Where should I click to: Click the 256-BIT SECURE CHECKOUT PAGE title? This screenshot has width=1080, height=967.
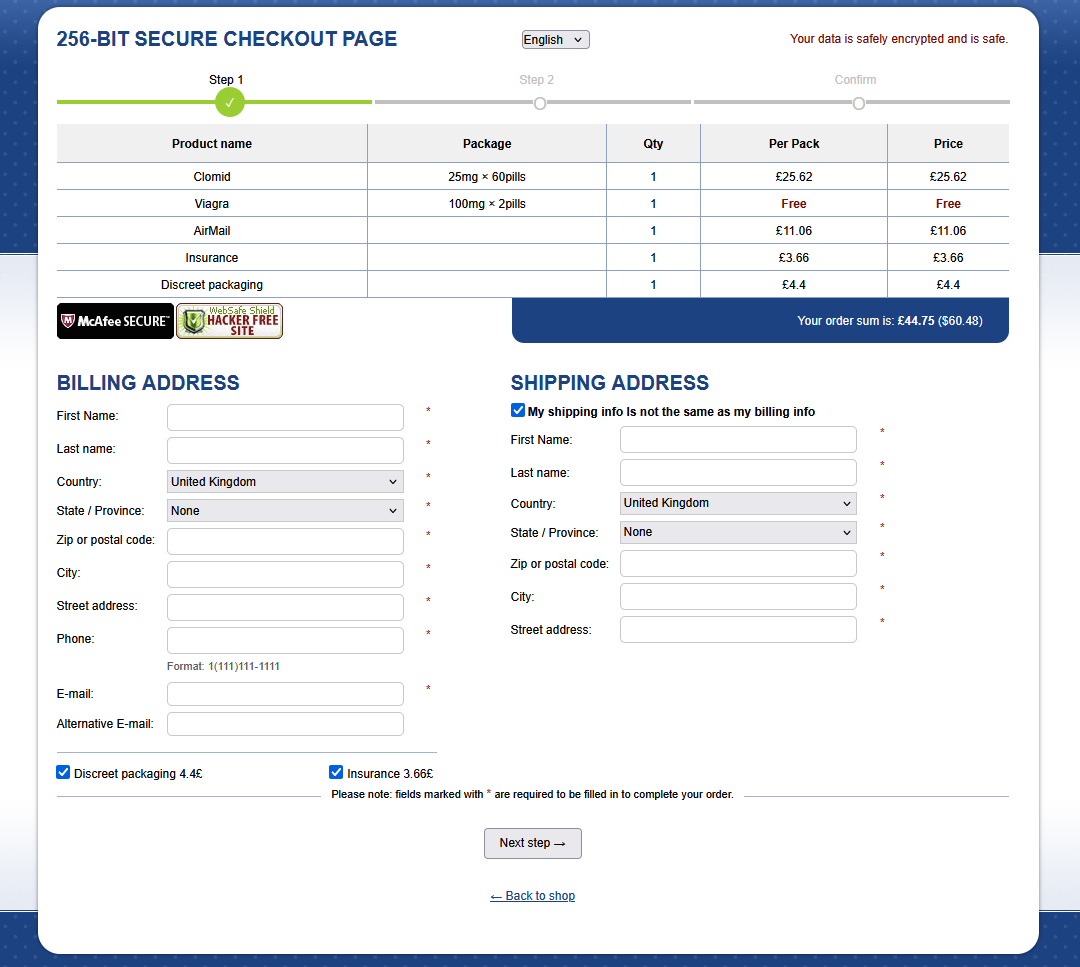(x=227, y=39)
